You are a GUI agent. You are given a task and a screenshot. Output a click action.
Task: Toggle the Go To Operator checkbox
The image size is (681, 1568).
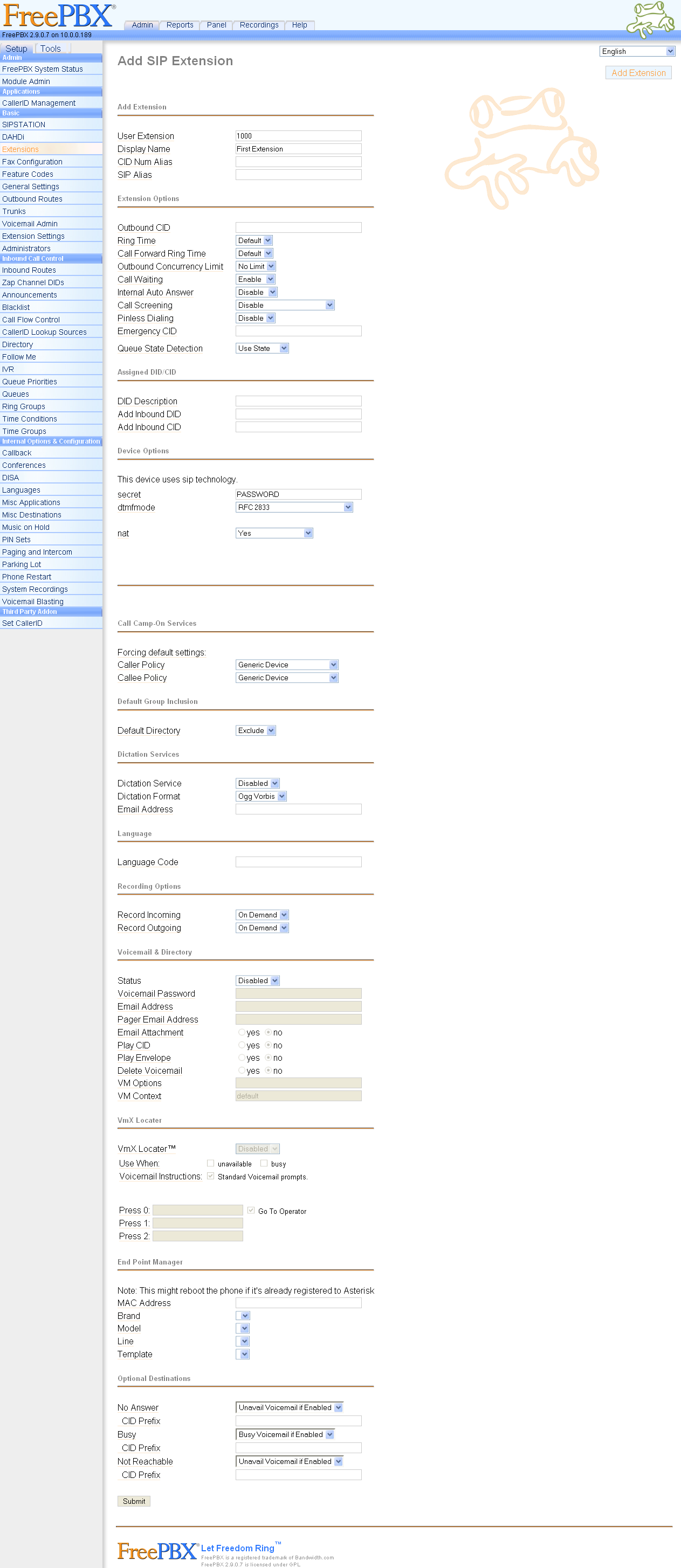pyautogui.click(x=251, y=1210)
